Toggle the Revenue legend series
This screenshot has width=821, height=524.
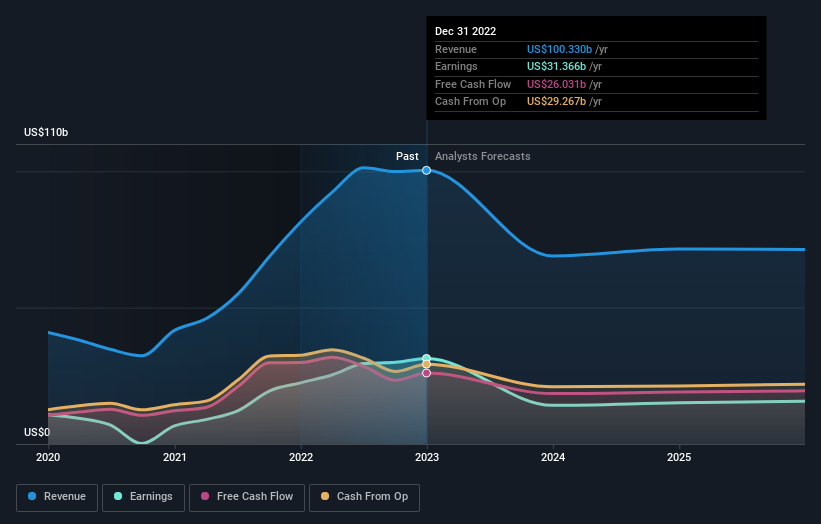pos(57,497)
